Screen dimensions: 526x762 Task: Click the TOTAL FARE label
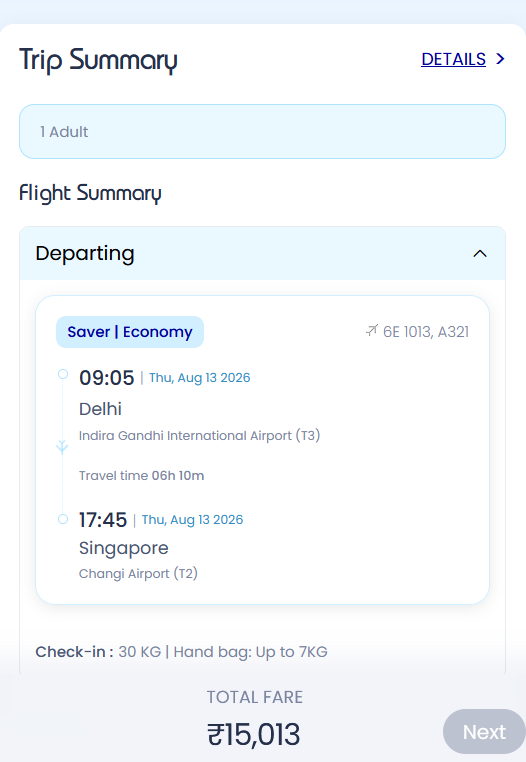255,697
